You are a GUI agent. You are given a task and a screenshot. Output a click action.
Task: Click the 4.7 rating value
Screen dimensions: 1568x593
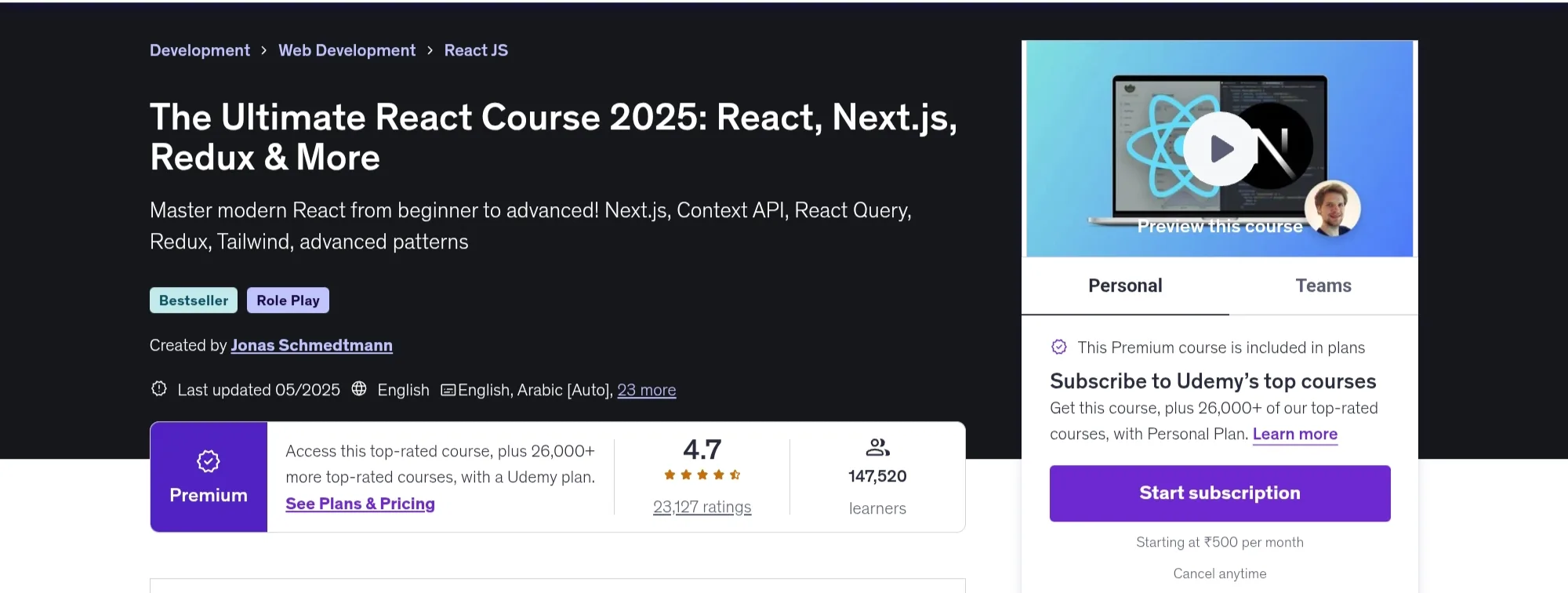[702, 449]
